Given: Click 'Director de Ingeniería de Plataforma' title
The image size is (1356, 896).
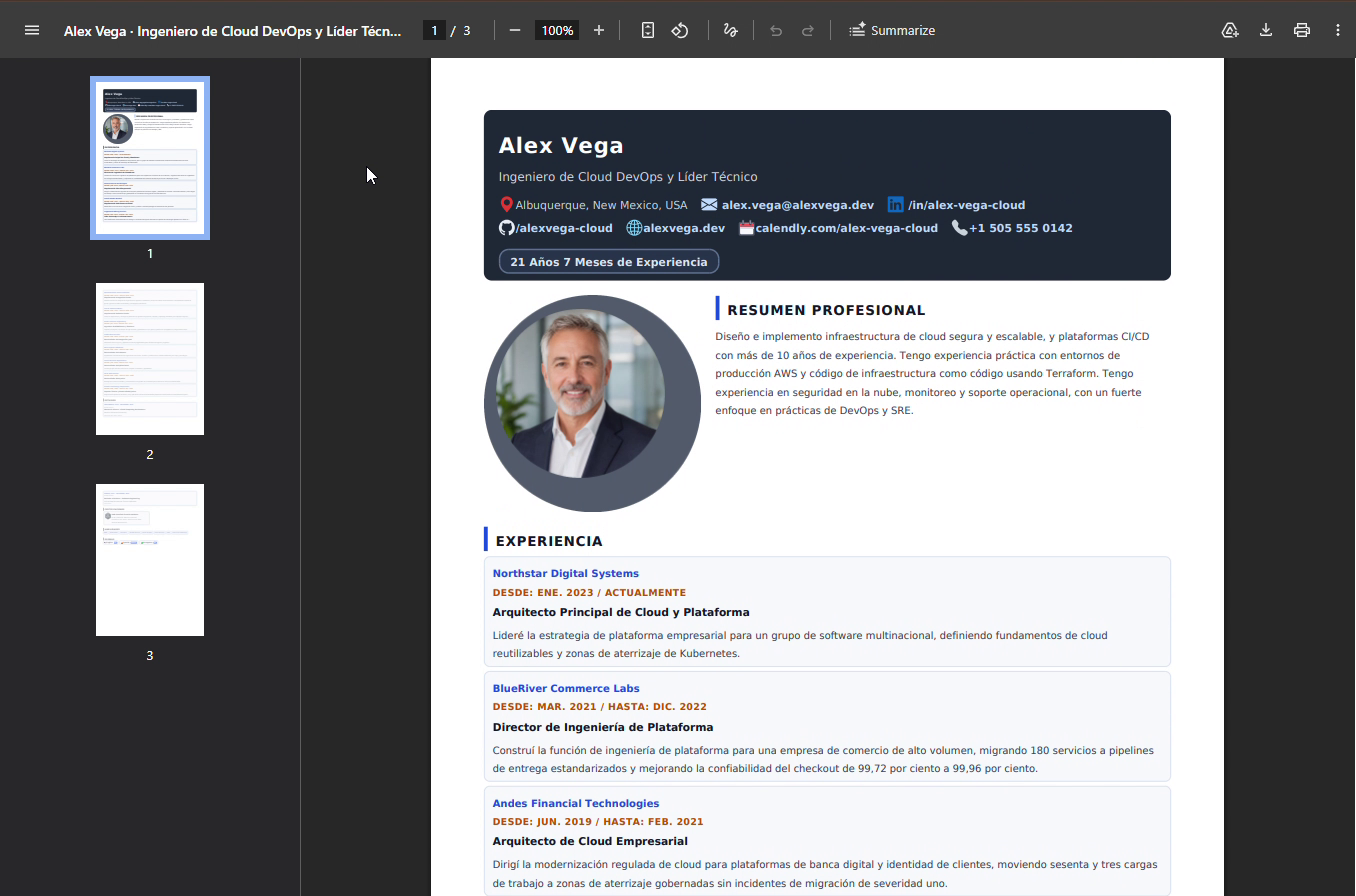Looking at the screenshot, I should click(603, 727).
